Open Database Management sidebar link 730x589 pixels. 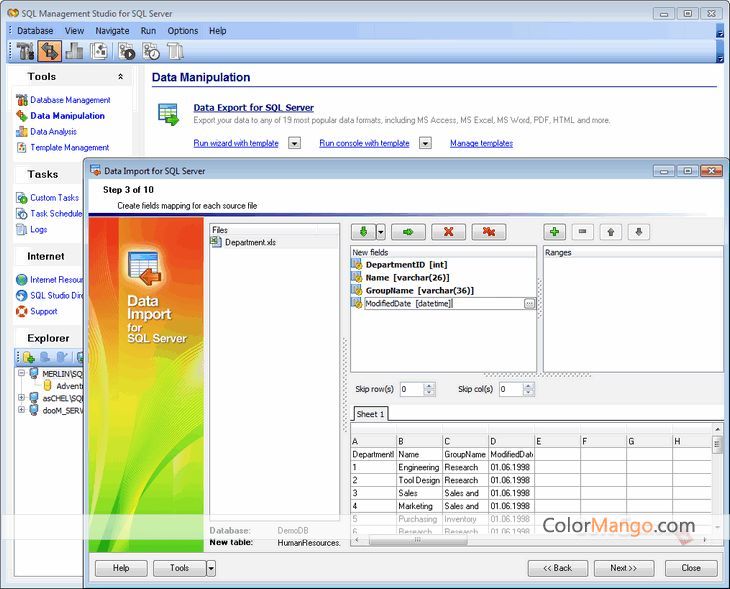[x=70, y=100]
